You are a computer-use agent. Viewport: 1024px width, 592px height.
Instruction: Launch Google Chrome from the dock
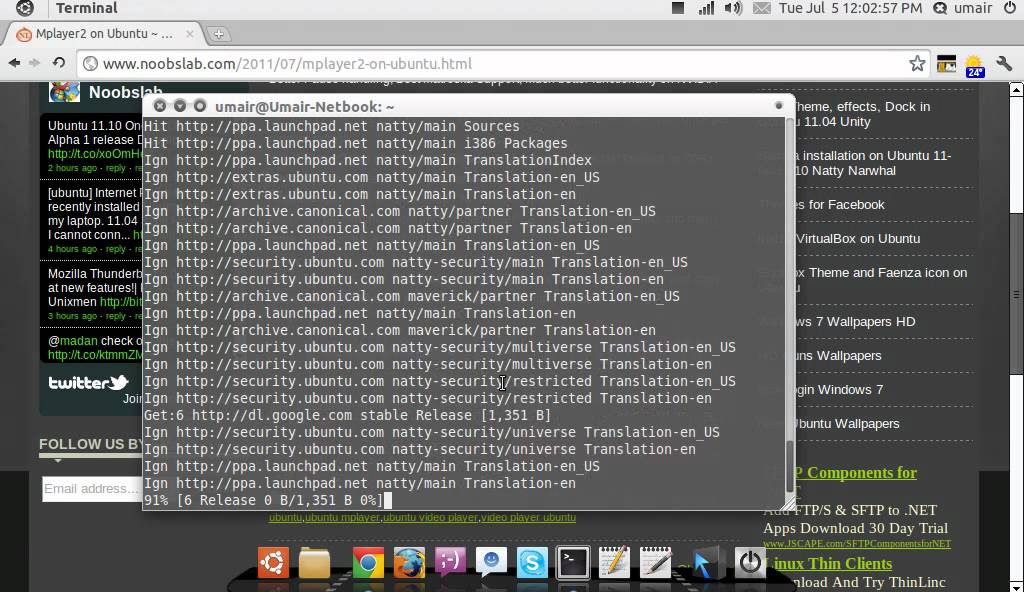368,563
